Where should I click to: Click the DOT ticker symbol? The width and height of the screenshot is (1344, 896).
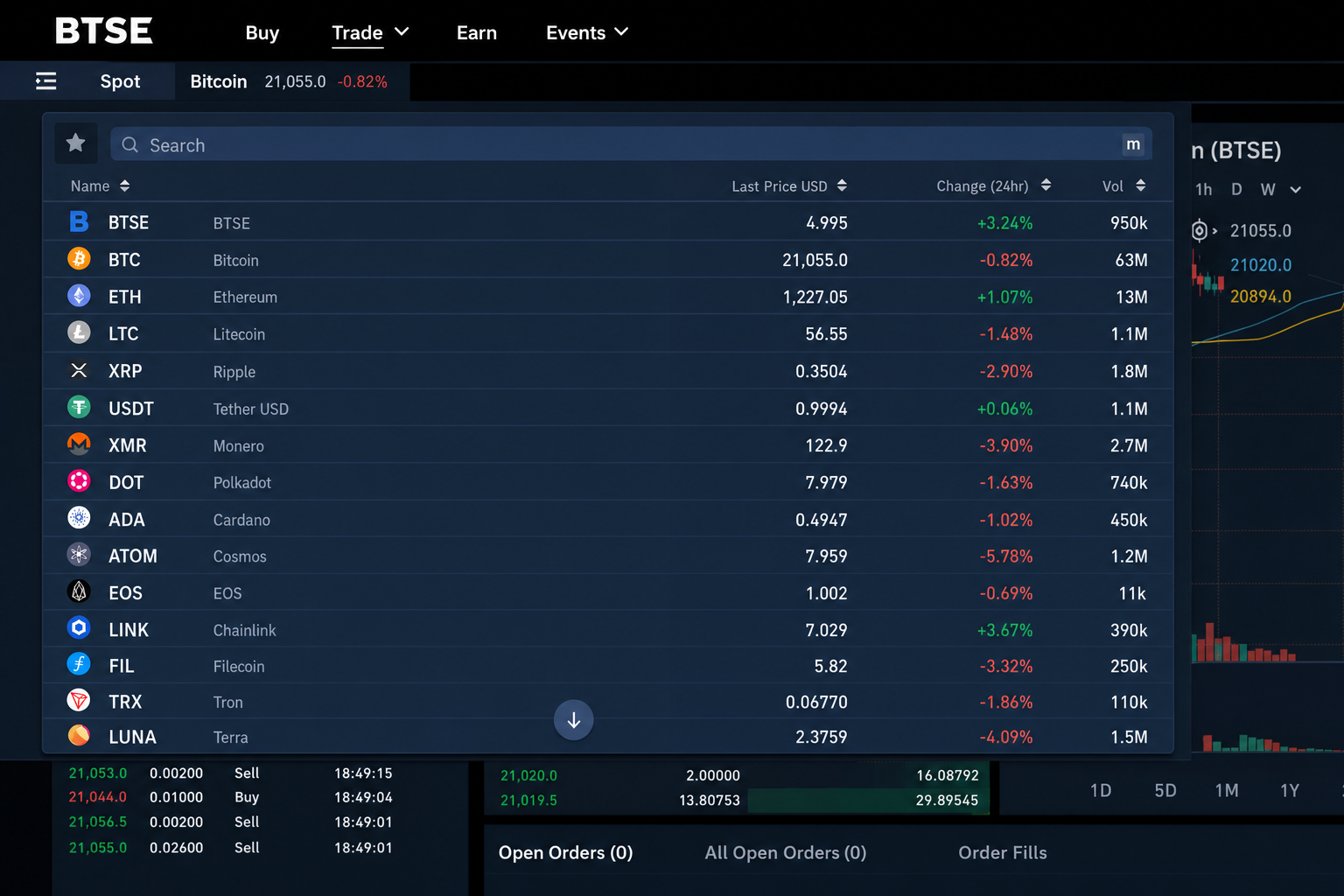pos(126,483)
